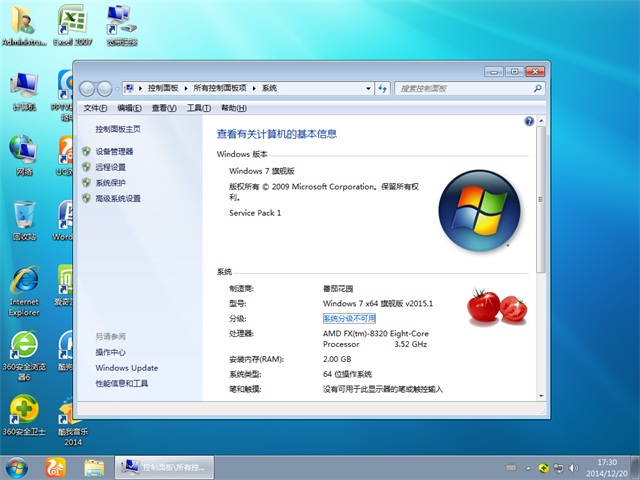Launch 360安全卫士 desktop shortcut
The height and width of the screenshot is (480, 640).
24,416
